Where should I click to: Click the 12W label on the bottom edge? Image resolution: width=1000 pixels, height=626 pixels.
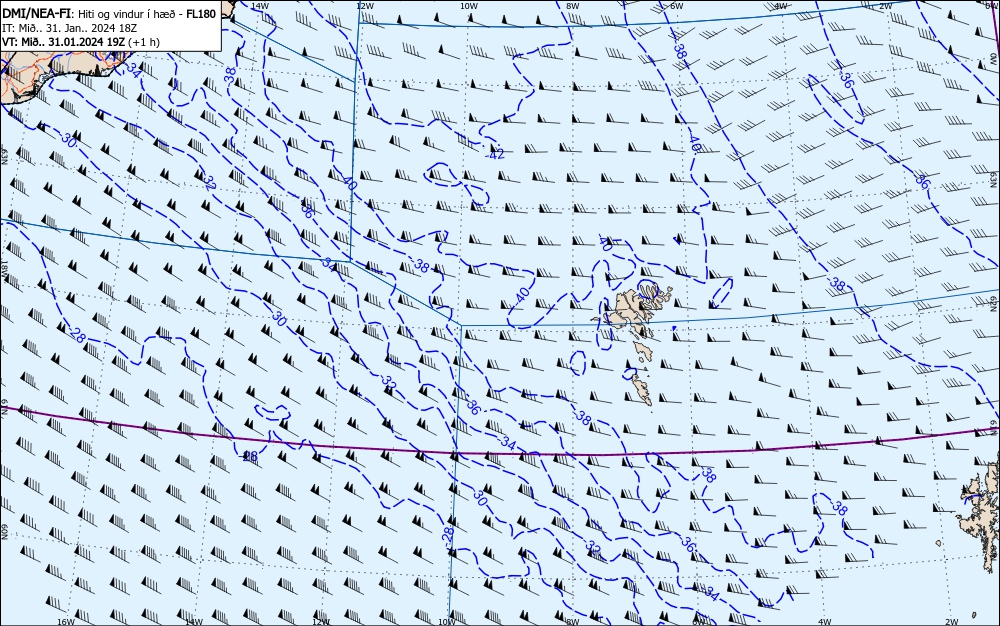321,622
